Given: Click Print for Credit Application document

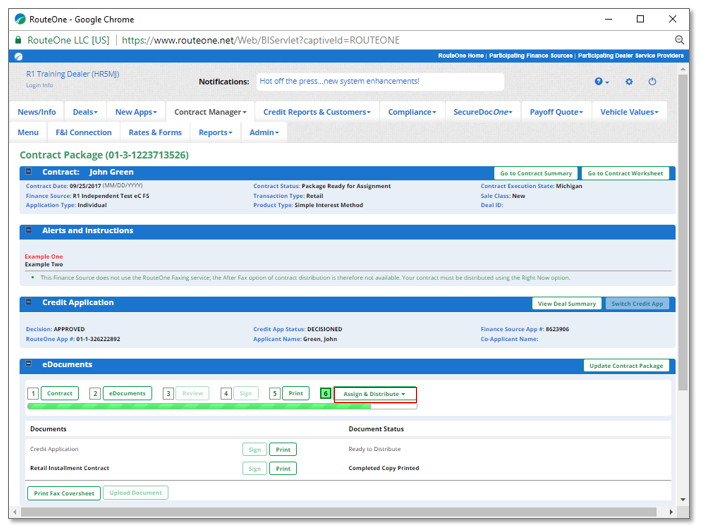Looking at the screenshot, I should pos(283,449).
